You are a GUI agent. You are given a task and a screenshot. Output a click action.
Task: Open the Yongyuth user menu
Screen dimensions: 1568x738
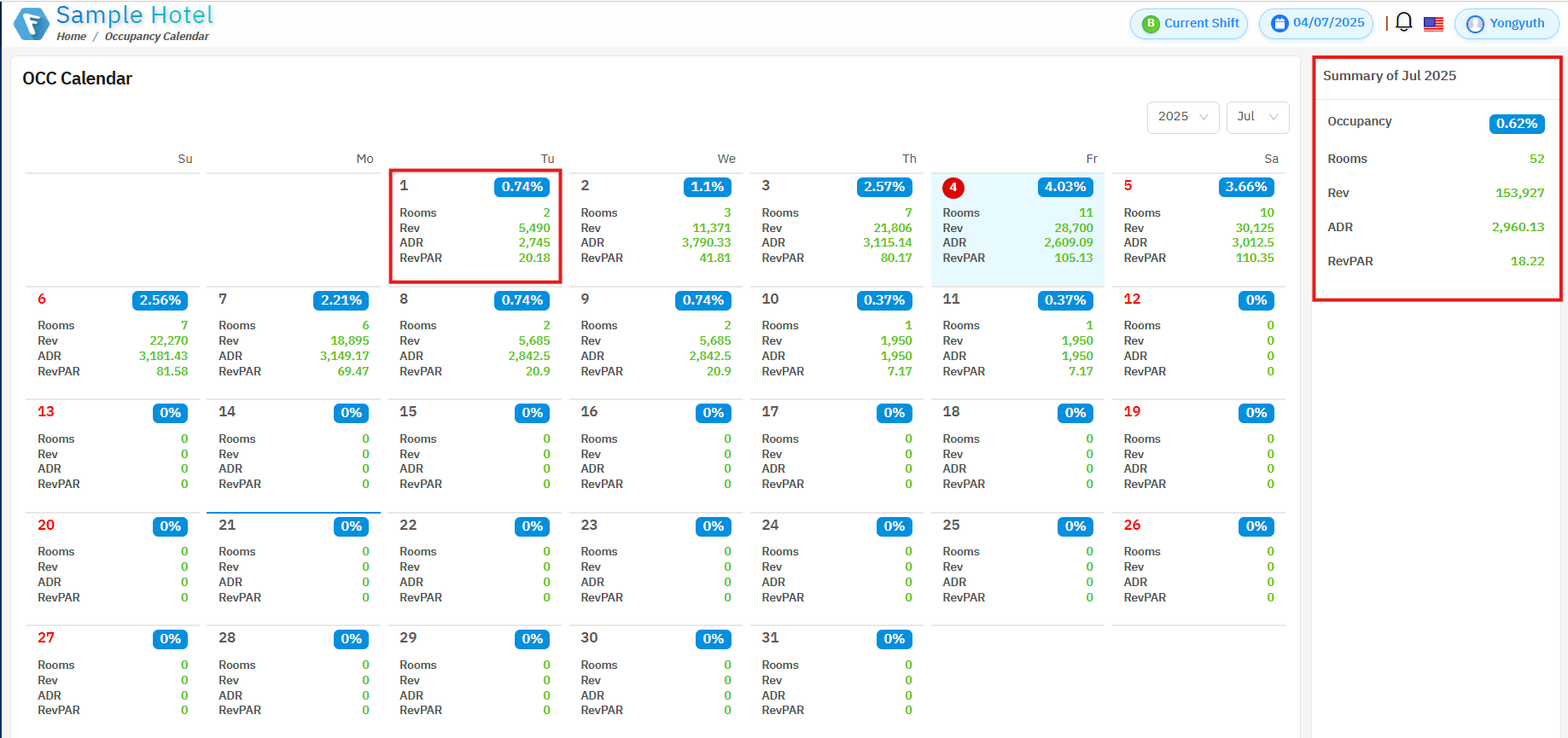coord(1516,24)
